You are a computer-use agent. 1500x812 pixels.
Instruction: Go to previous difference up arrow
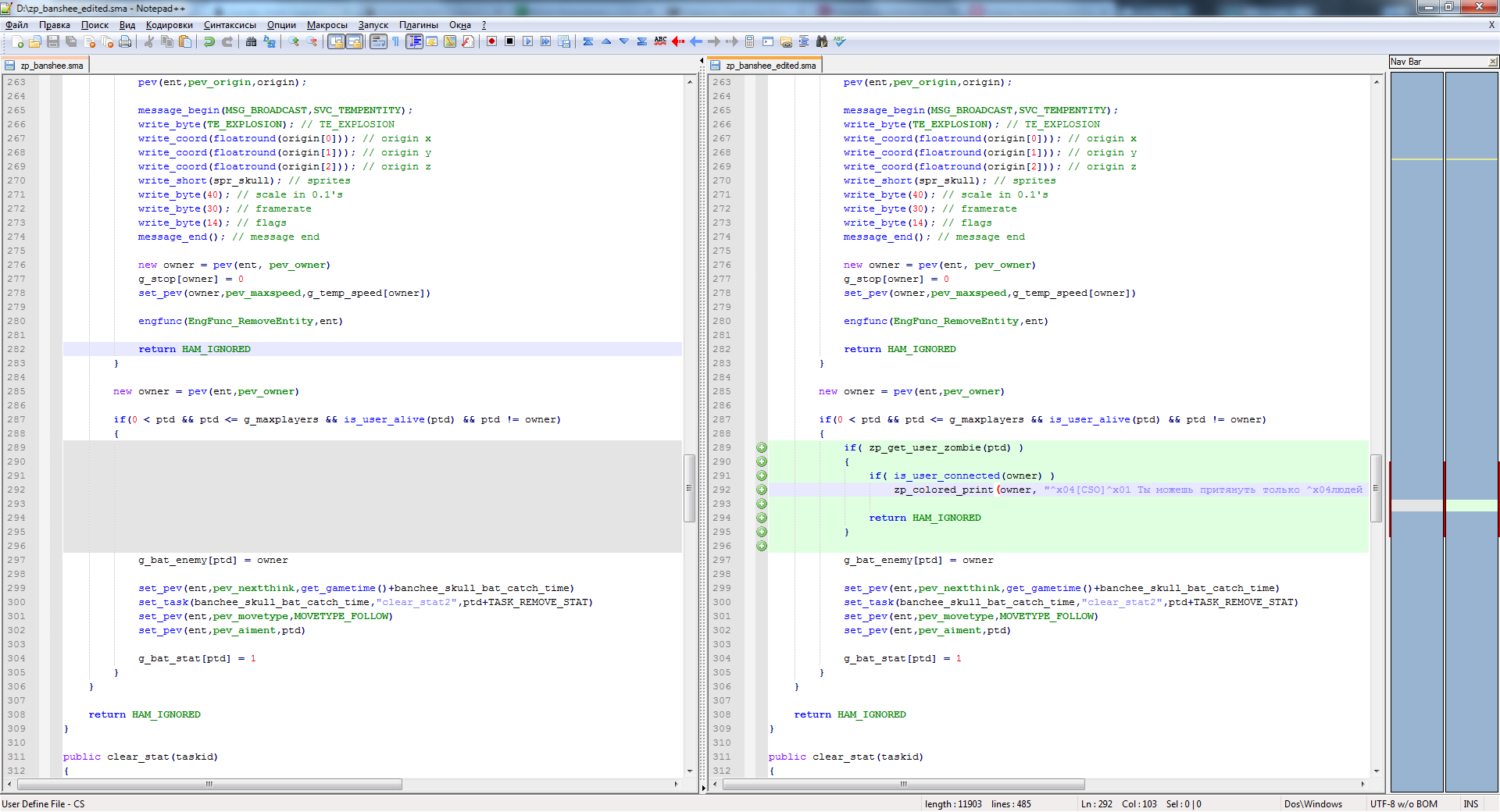605,41
